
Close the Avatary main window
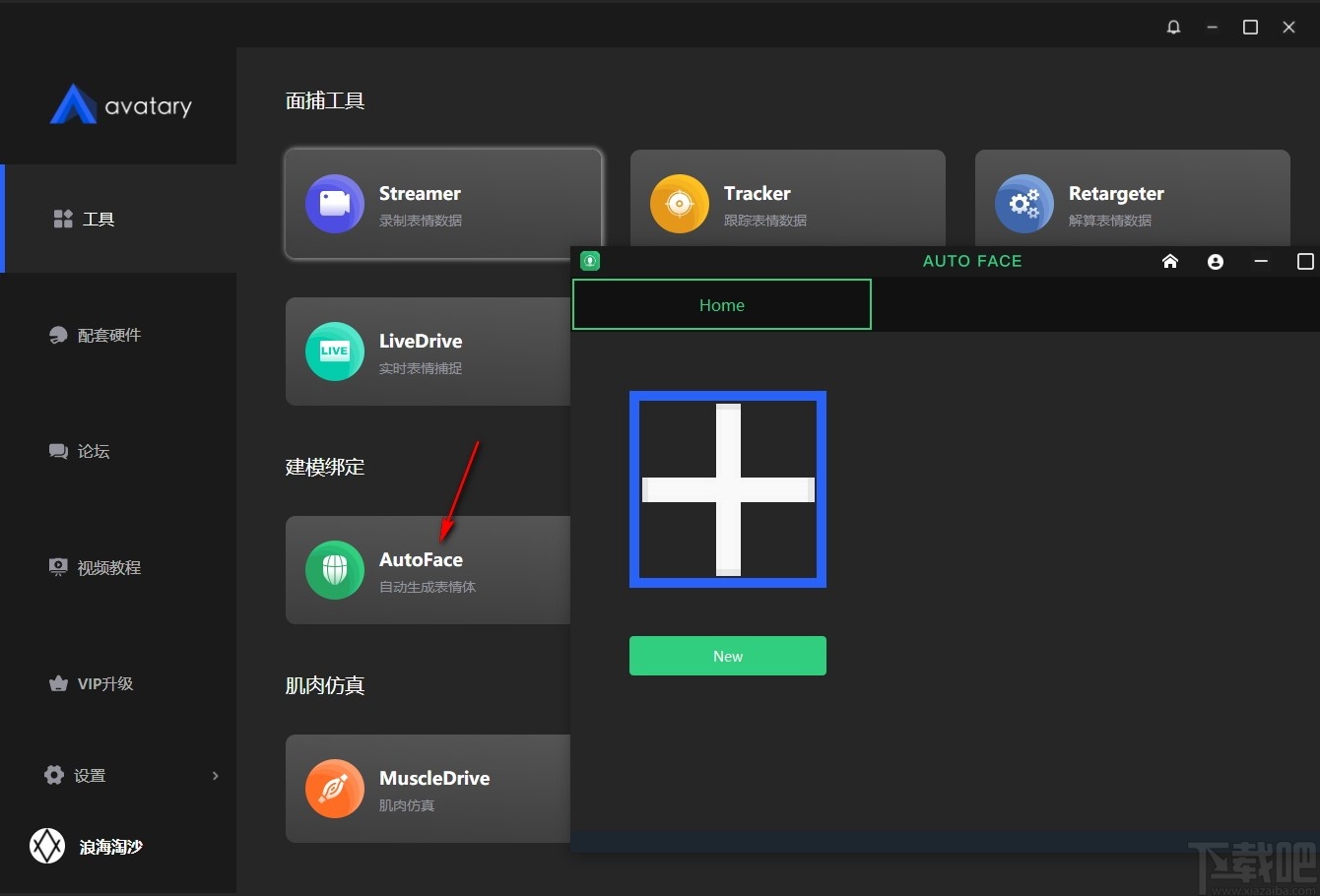pyautogui.click(x=1288, y=28)
